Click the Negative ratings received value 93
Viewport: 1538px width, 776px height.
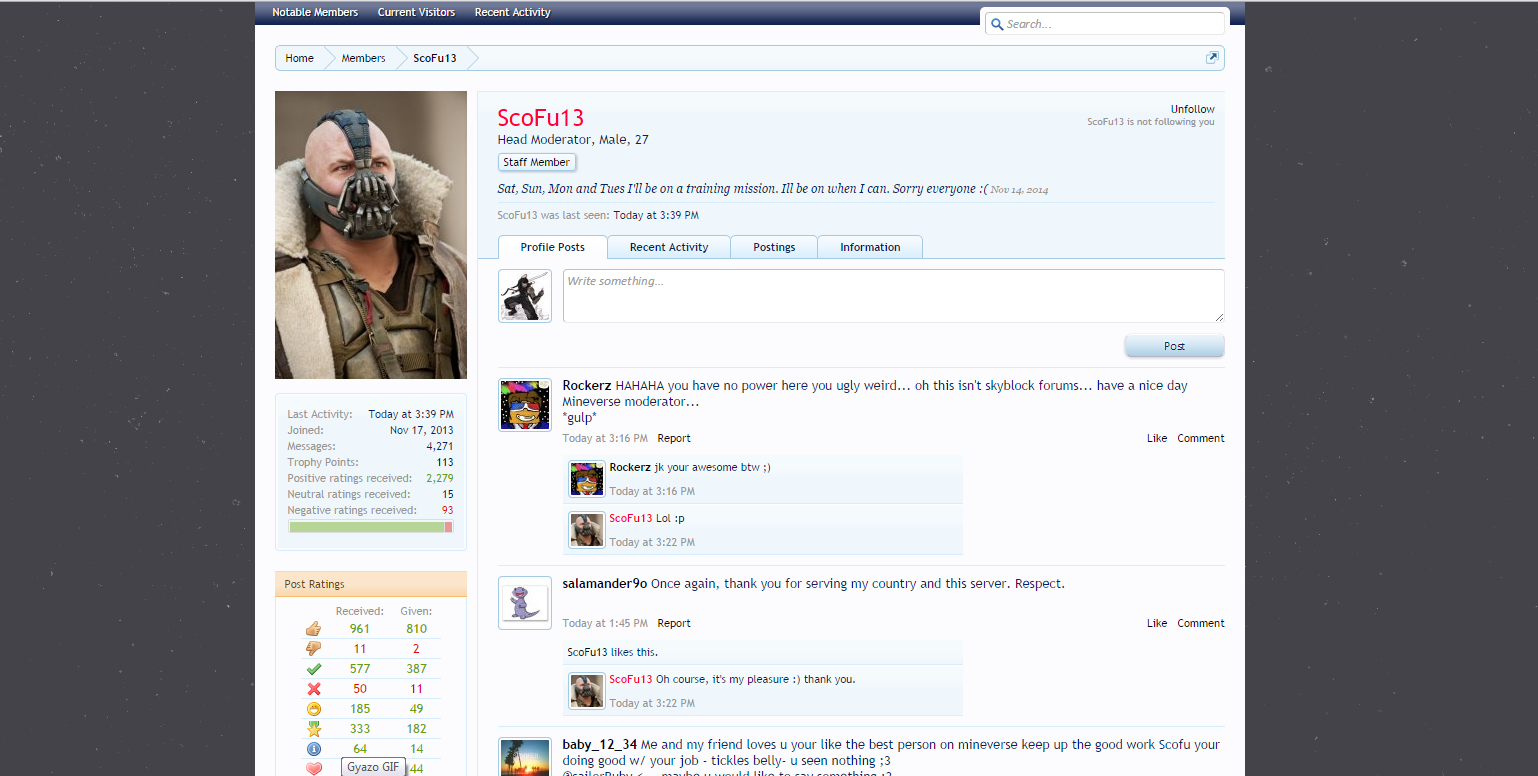point(448,510)
